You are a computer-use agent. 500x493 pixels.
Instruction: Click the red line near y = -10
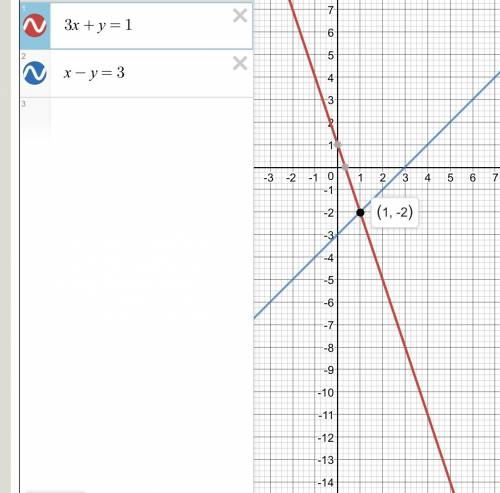click(420, 392)
